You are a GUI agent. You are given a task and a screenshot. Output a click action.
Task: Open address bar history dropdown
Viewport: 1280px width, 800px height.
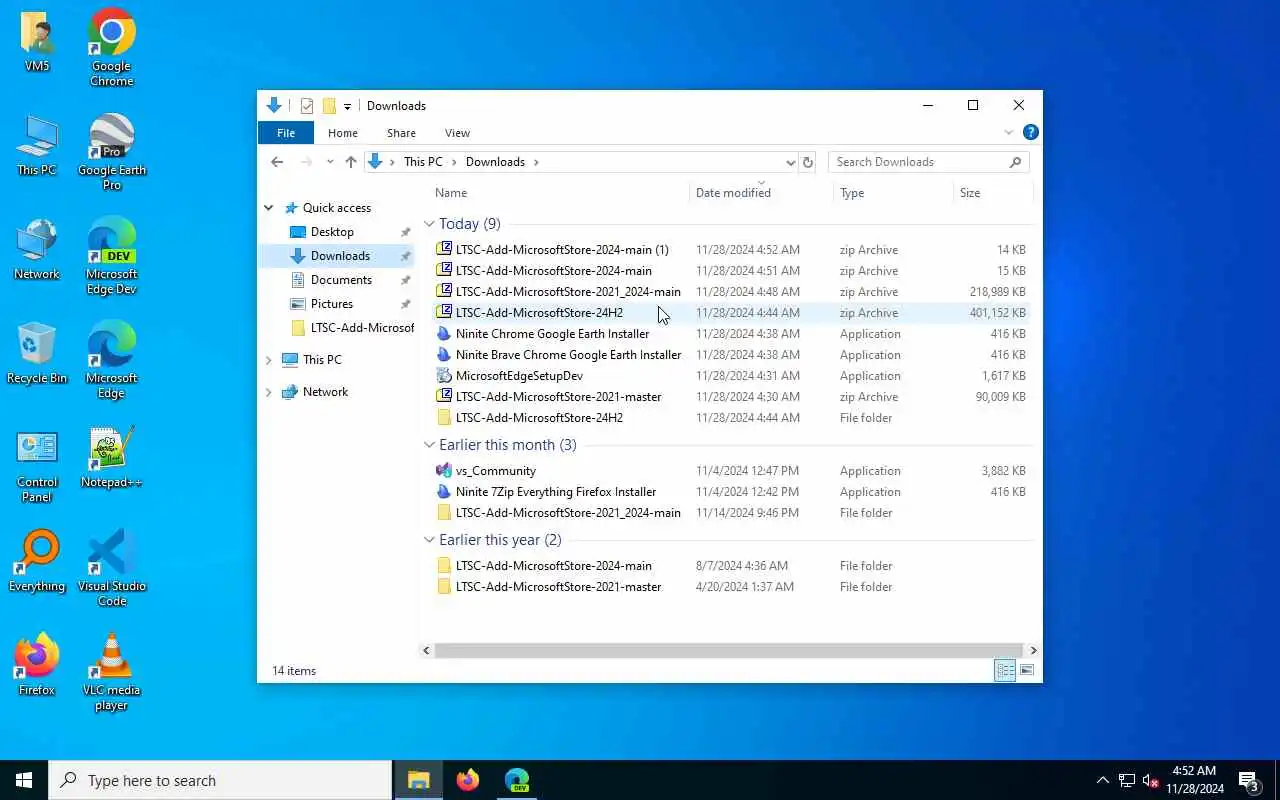pos(790,162)
